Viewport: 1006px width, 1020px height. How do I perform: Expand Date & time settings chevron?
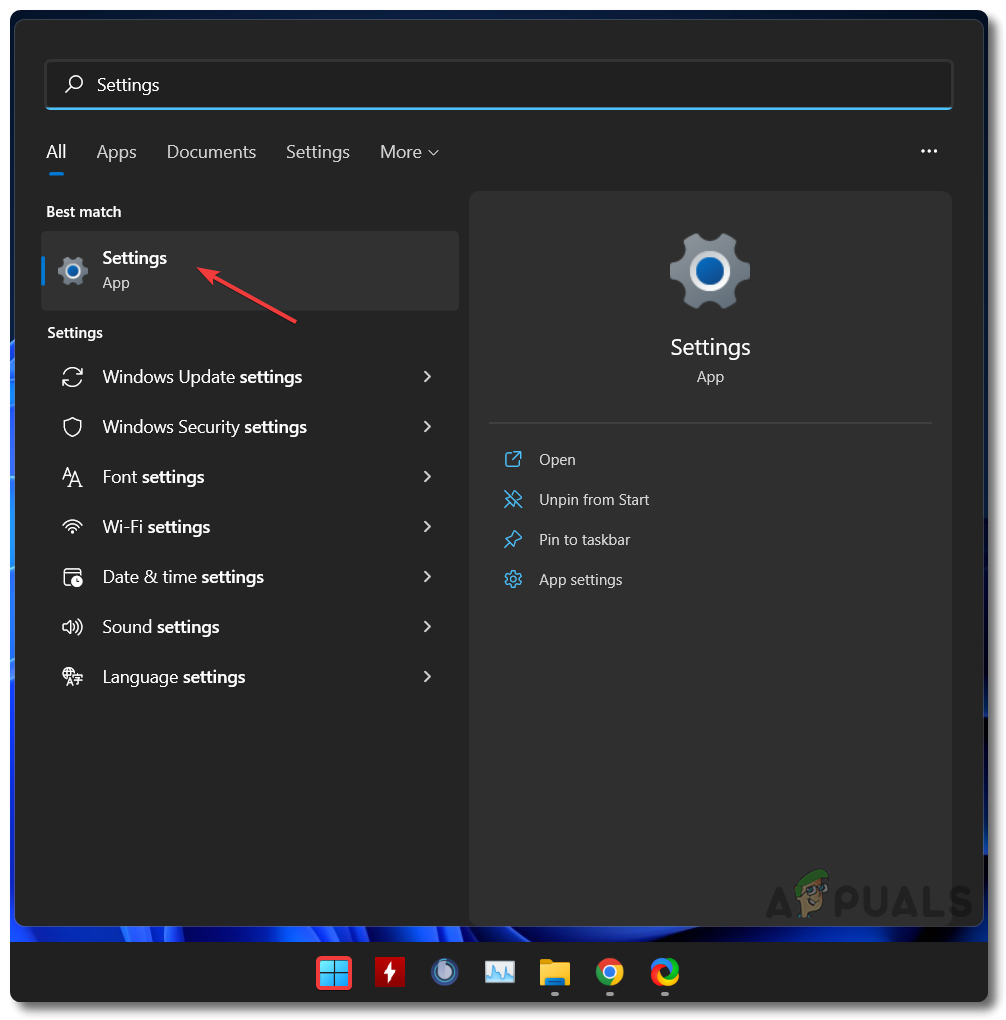coord(427,577)
